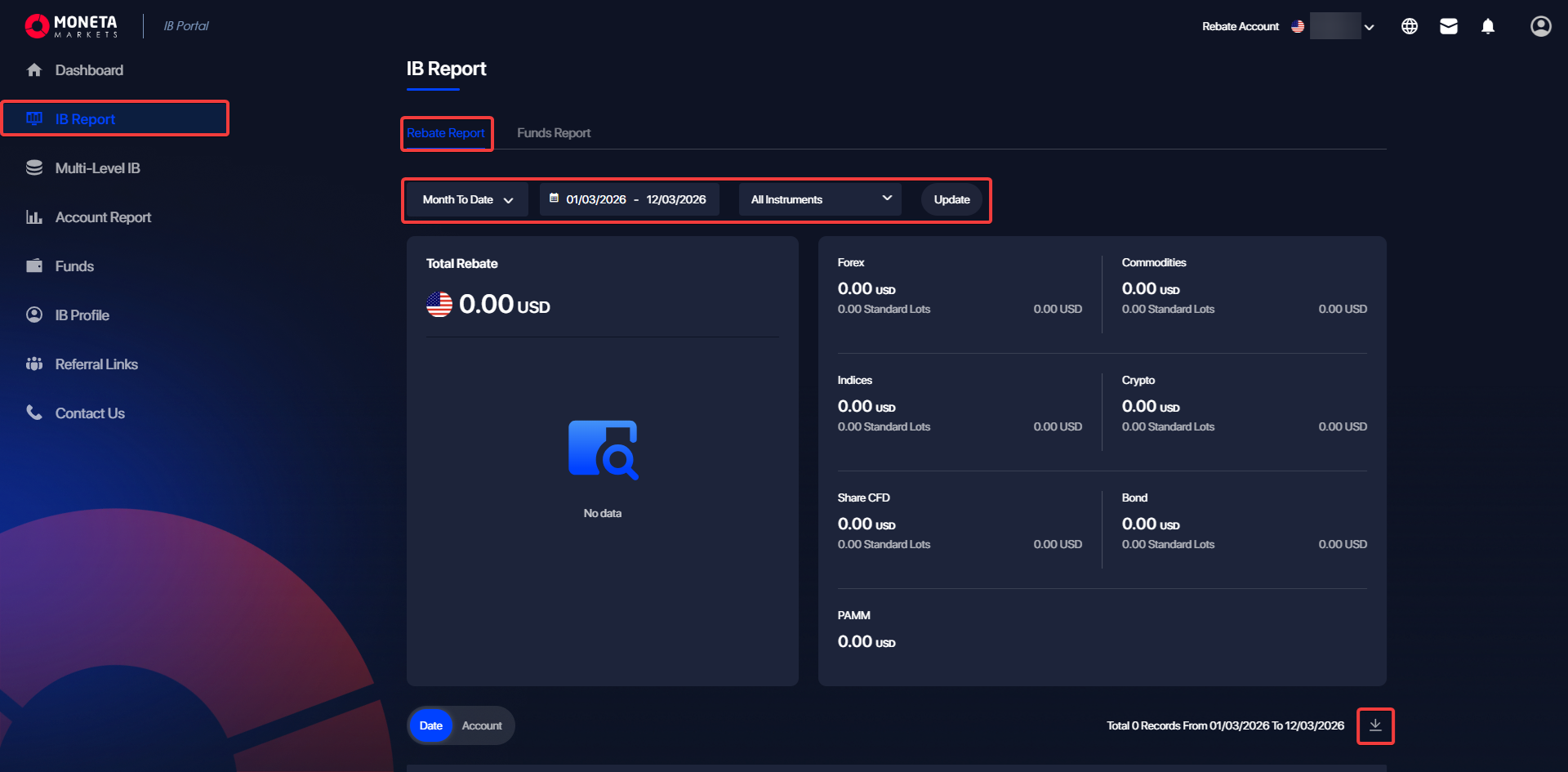Click the Referral Links people icon

pyautogui.click(x=34, y=364)
